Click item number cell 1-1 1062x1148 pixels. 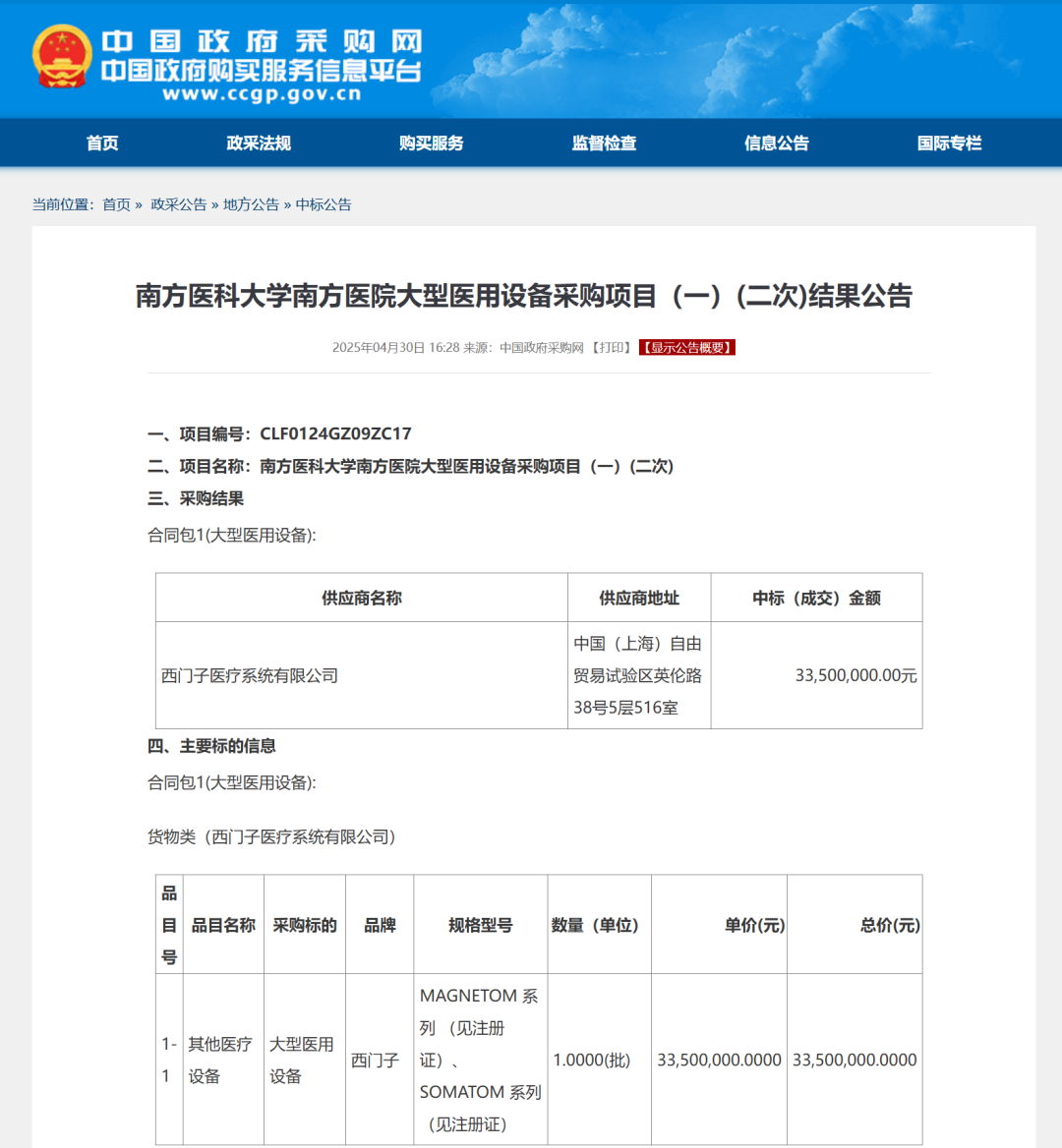click(x=169, y=1060)
